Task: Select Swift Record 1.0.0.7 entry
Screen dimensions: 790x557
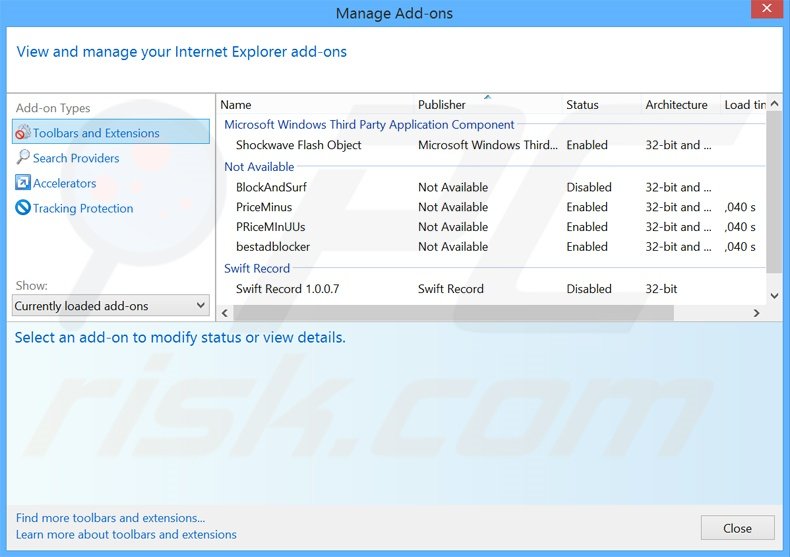Action: coord(287,289)
